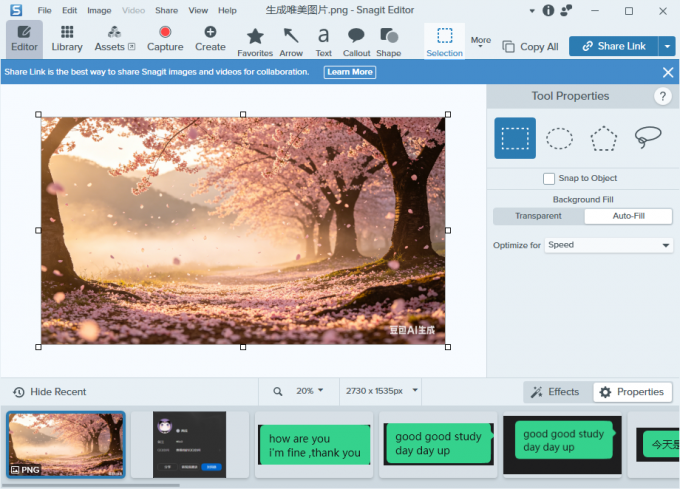The width and height of the screenshot is (680, 489).
Task: Hide the Recent captures tray
Action: 49,392
